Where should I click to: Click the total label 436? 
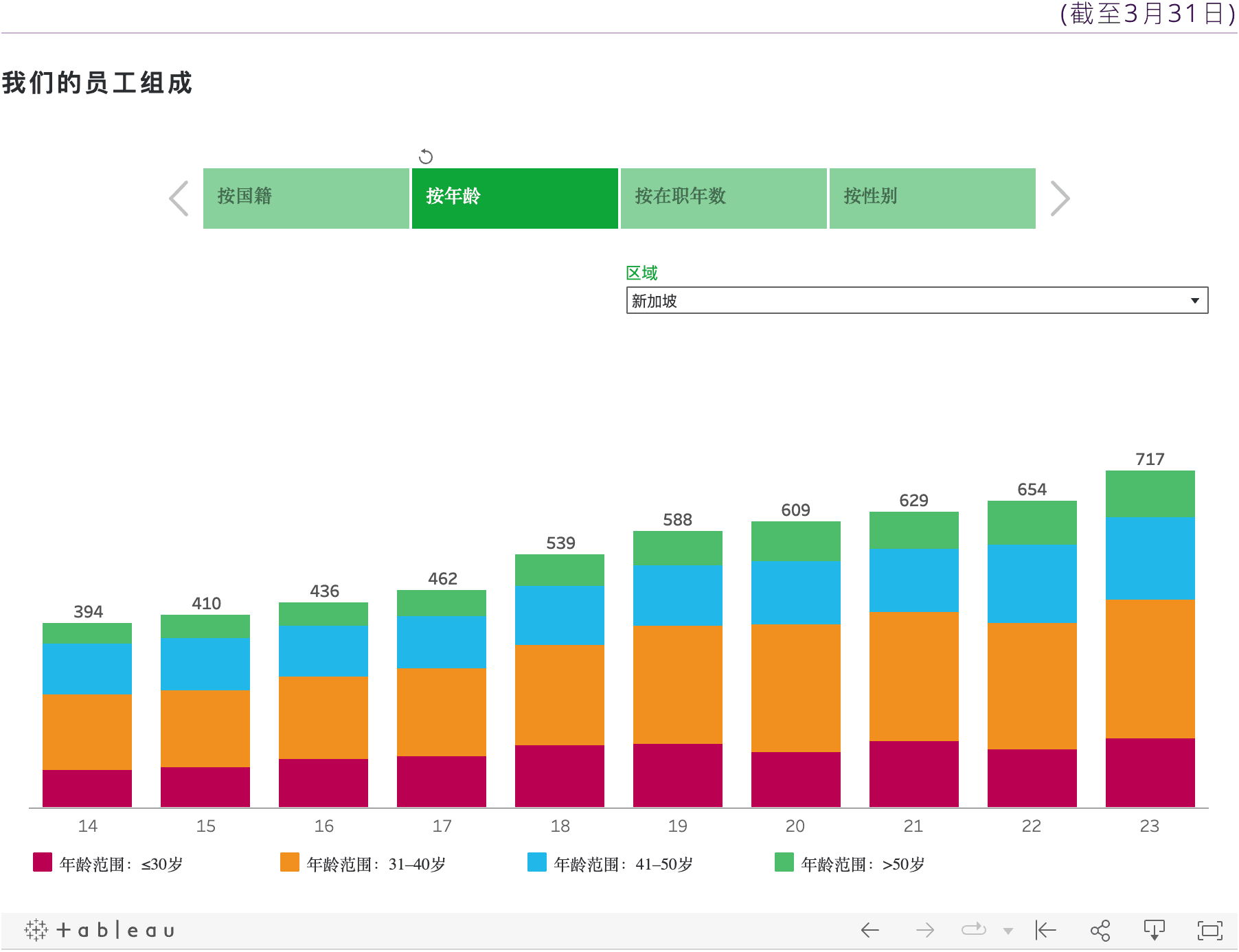pos(325,591)
